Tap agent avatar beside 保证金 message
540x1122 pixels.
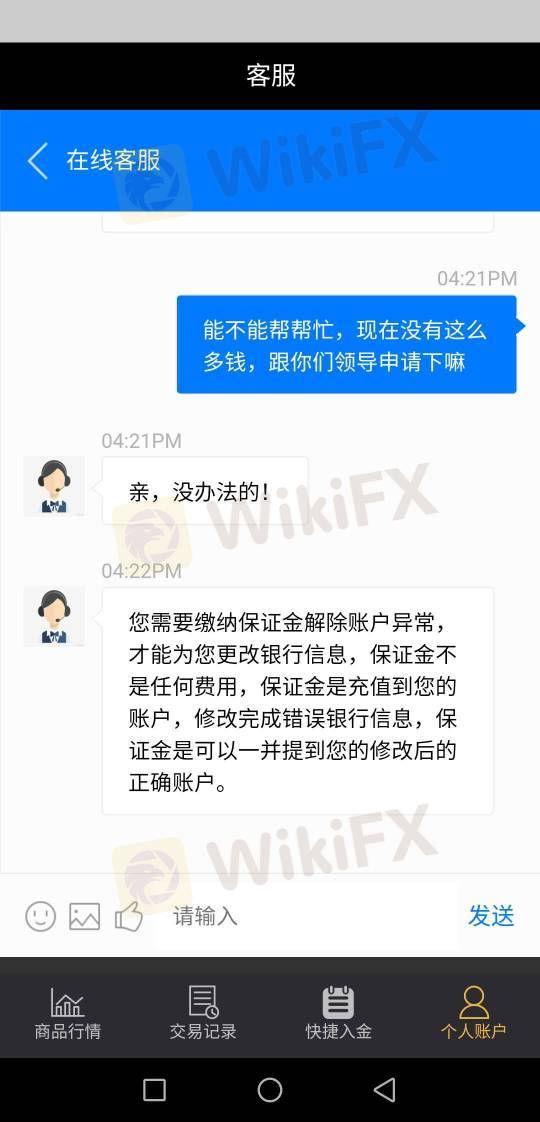[54, 616]
